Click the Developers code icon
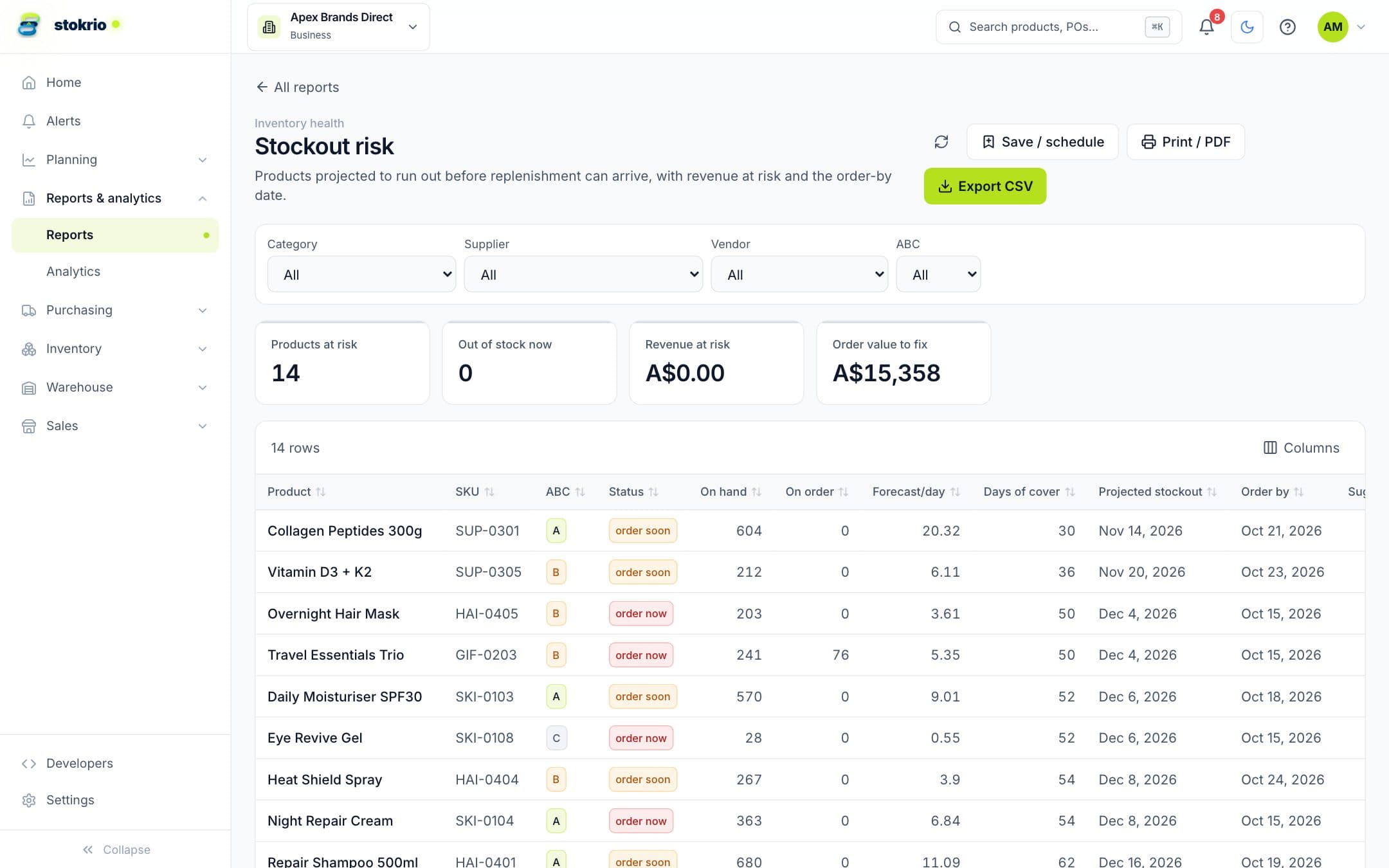Screen dimensions: 1389x868 click(29, 763)
